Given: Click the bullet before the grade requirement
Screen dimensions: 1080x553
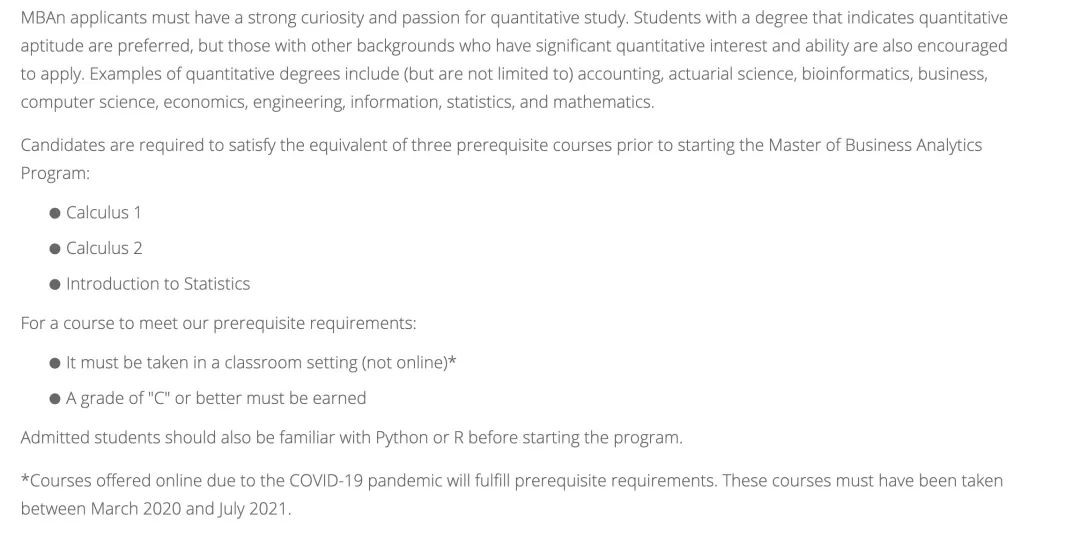Looking at the screenshot, I should (x=55, y=399).
